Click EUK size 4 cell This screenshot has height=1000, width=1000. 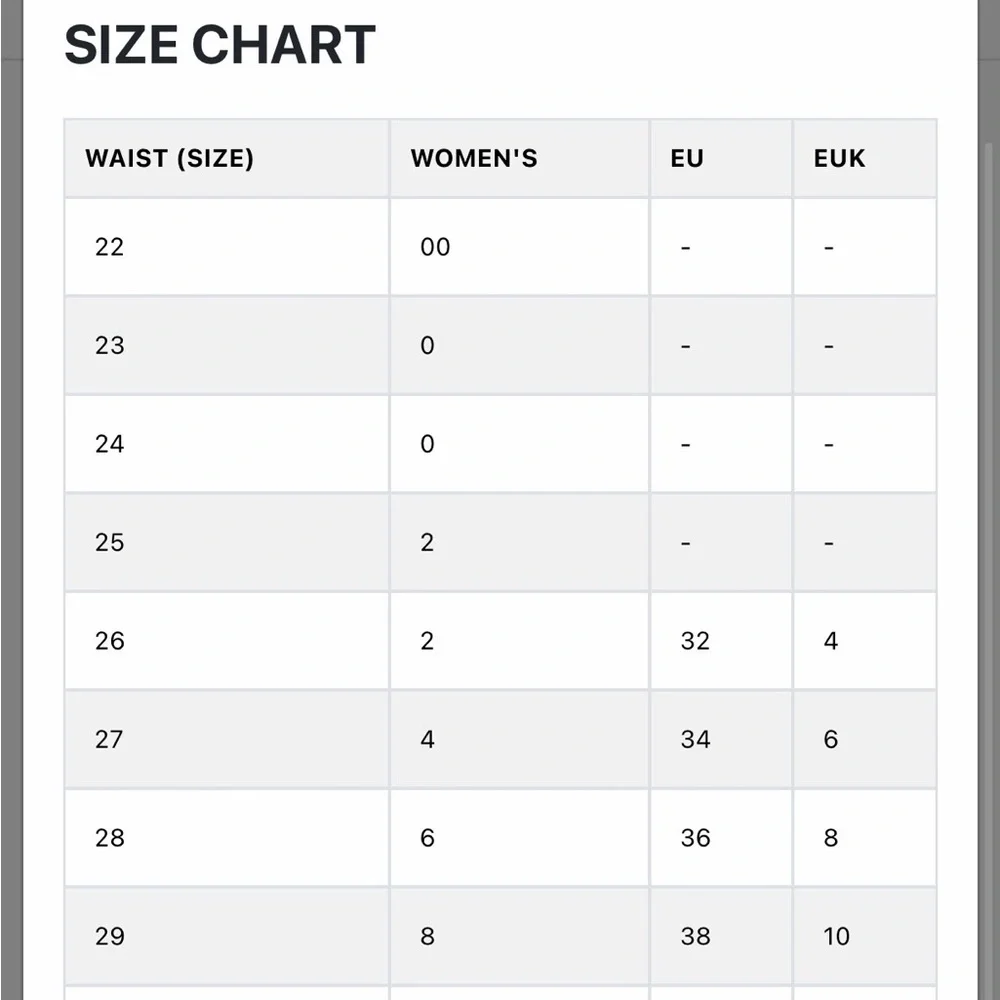pos(864,641)
